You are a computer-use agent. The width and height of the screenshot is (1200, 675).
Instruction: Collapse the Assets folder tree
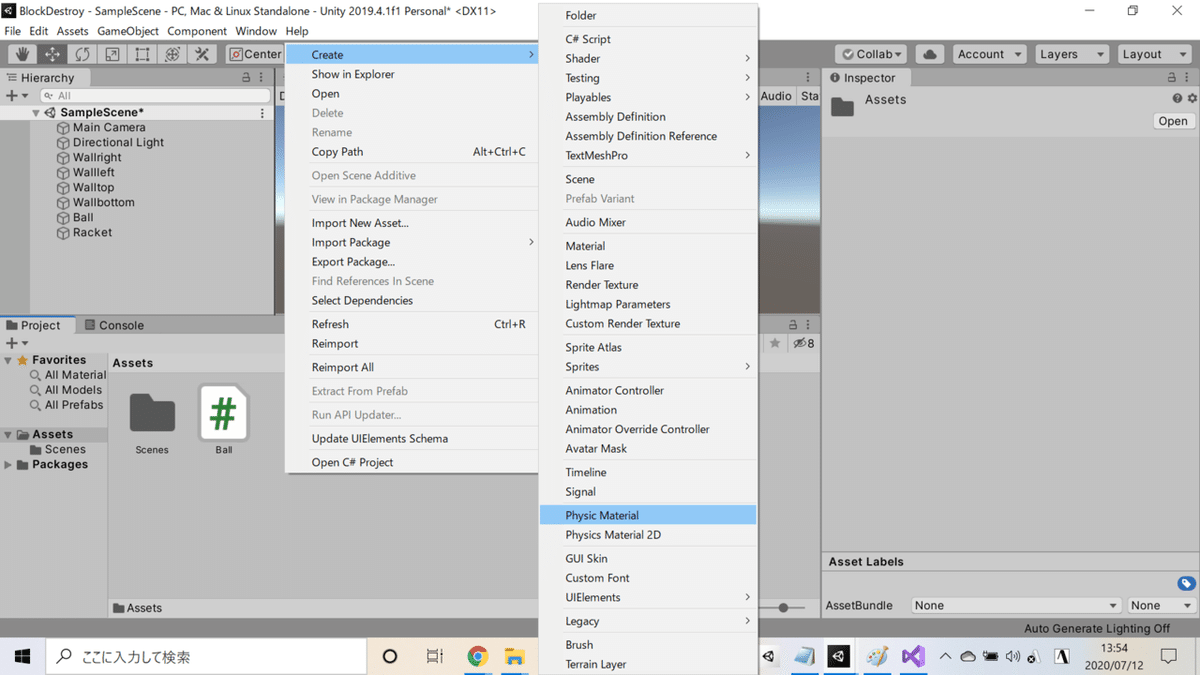pyautogui.click(x=8, y=435)
